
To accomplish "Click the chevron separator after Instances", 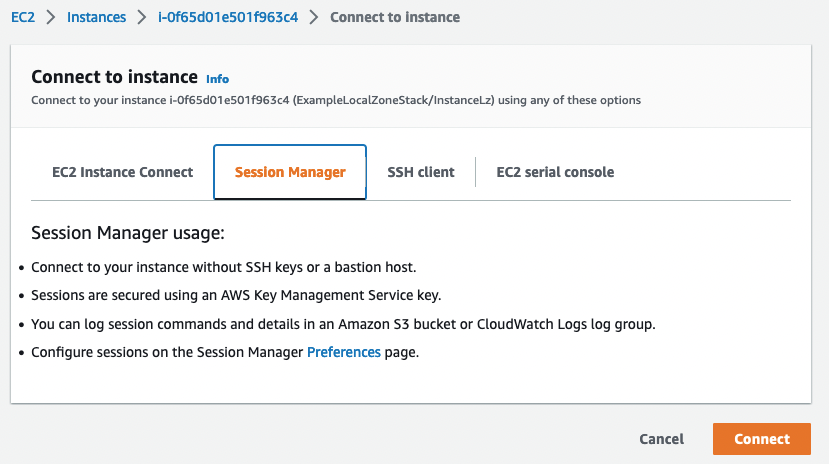I will click(x=142, y=17).
